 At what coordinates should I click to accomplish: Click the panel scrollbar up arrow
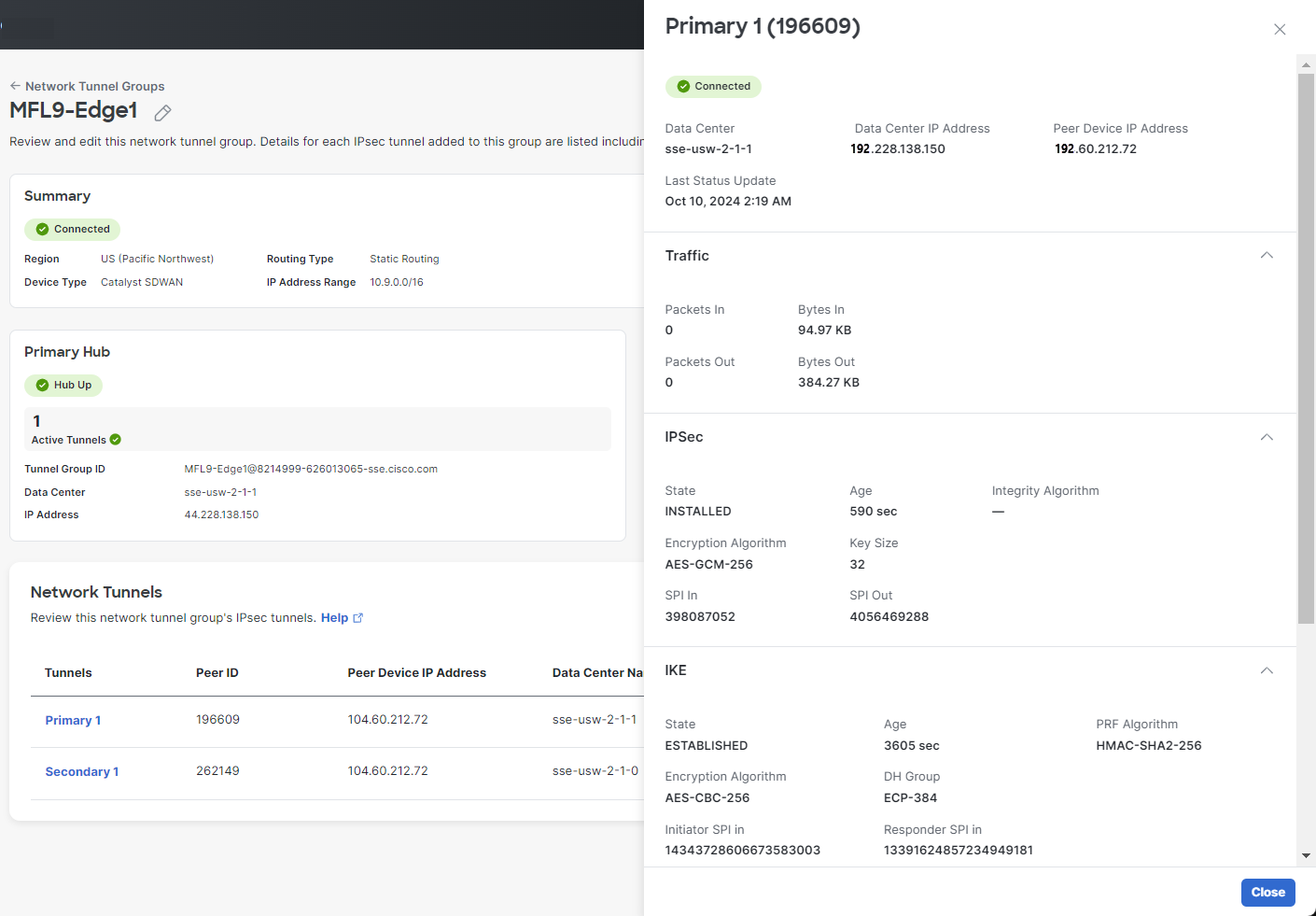(x=1306, y=64)
